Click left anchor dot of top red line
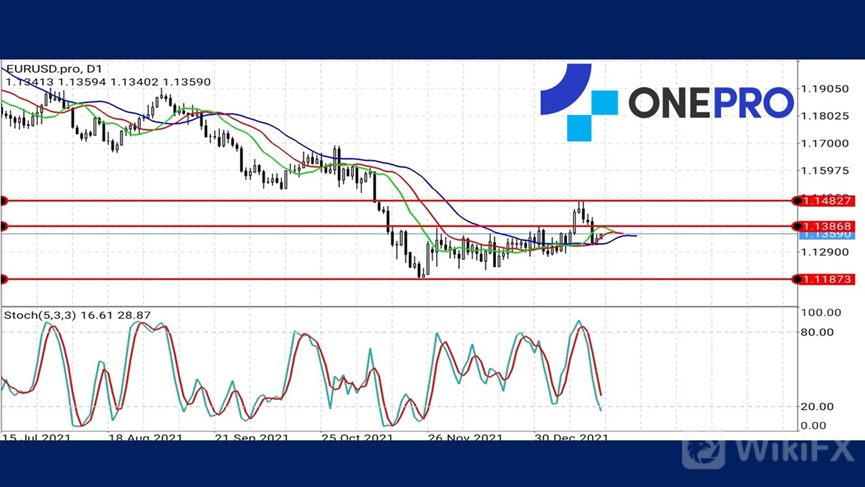The image size is (865, 487). (3, 201)
